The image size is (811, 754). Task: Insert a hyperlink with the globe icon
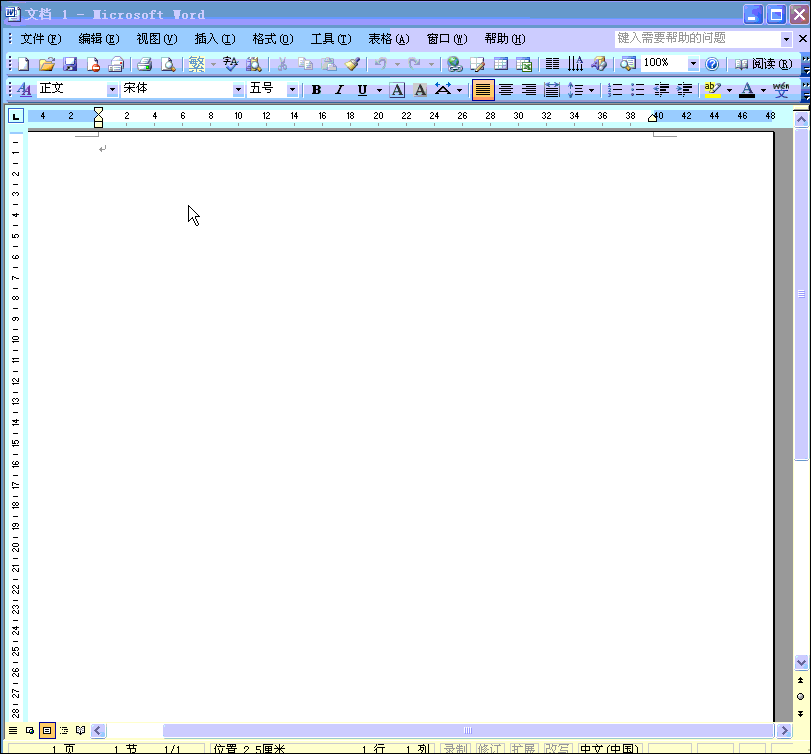(x=455, y=64)
